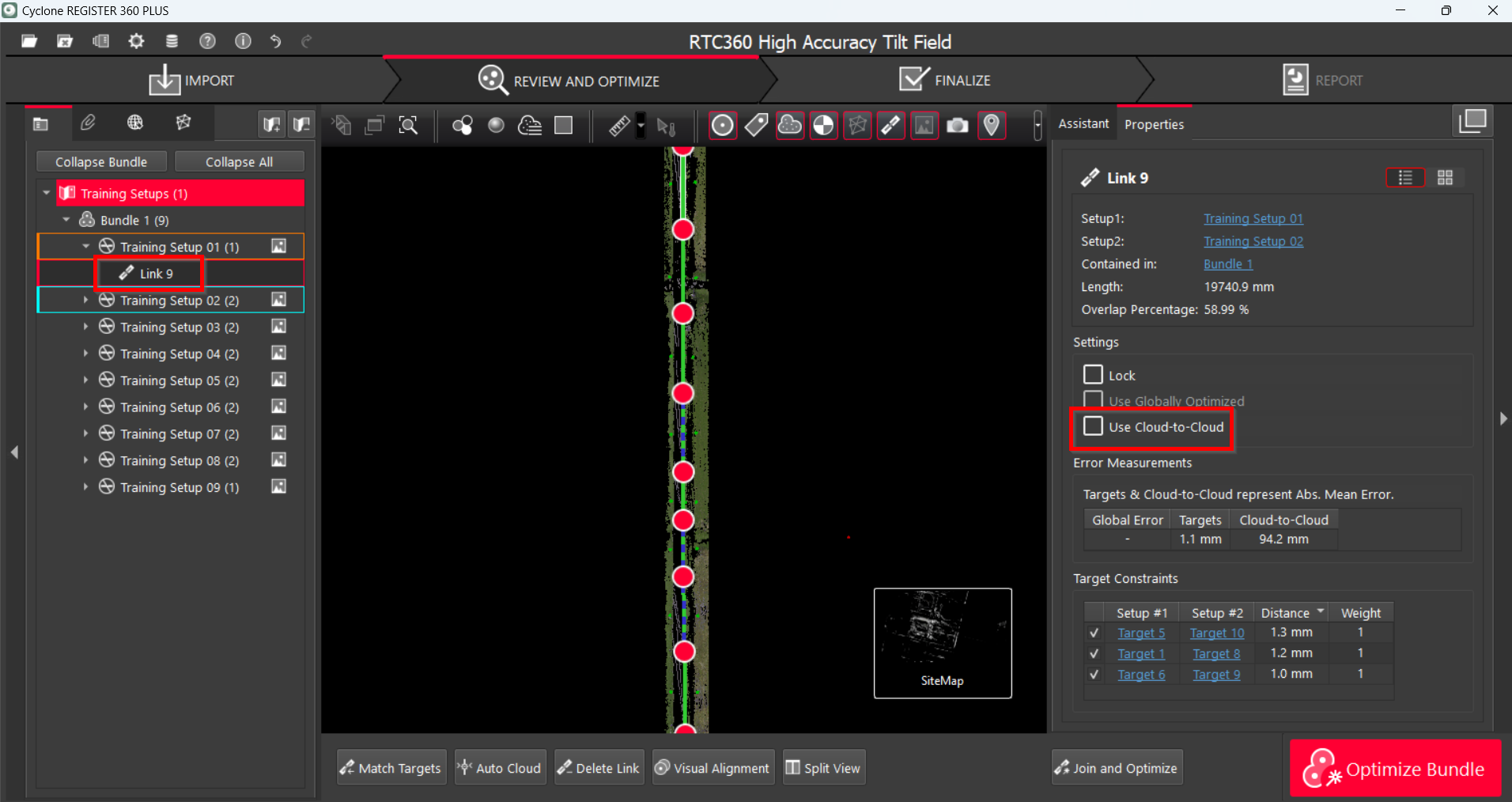Toggle the black-and-white target display icon

[x=823, y=126]
